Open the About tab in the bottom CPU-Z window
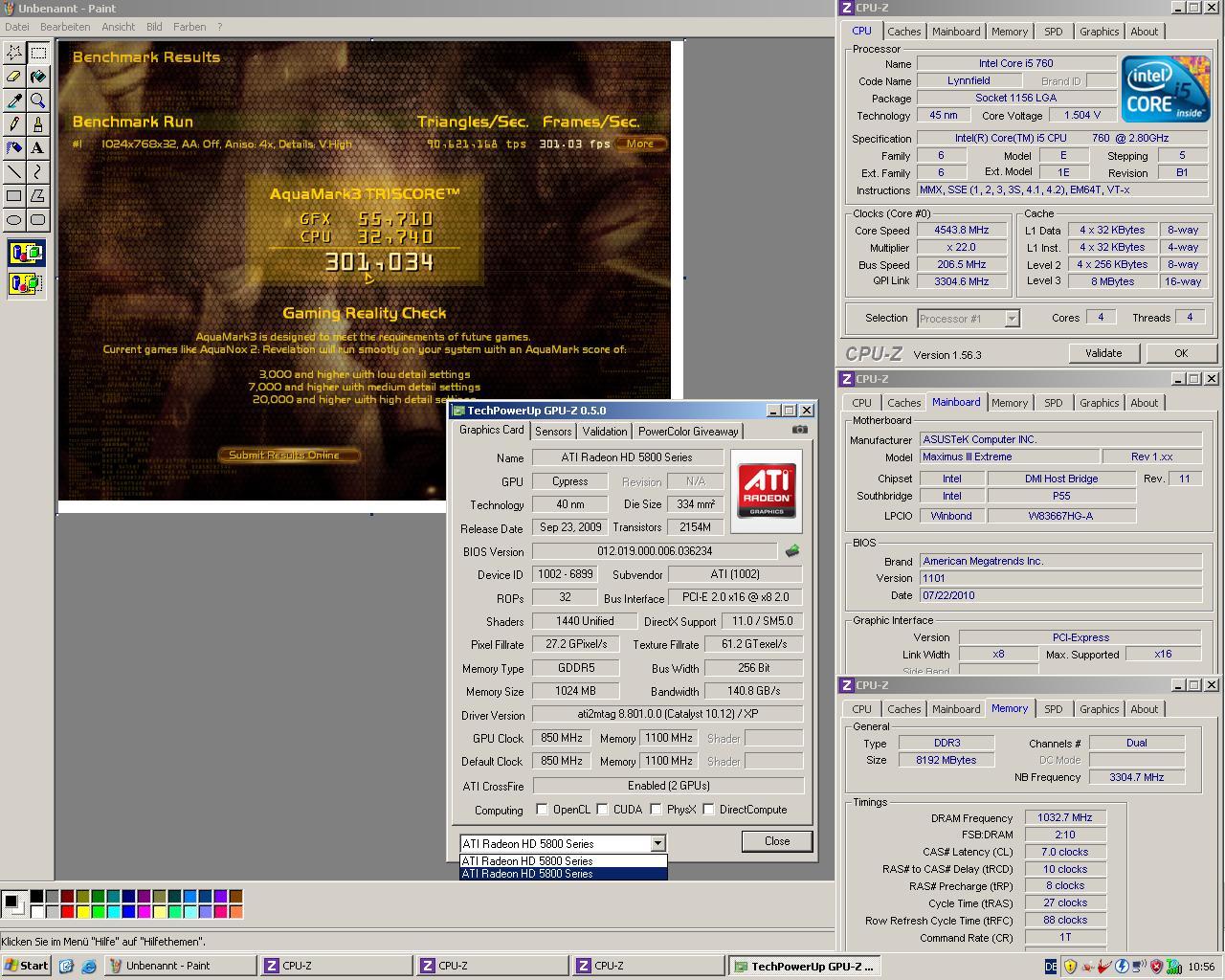 pyautogui.click(x=1144, y=709)
